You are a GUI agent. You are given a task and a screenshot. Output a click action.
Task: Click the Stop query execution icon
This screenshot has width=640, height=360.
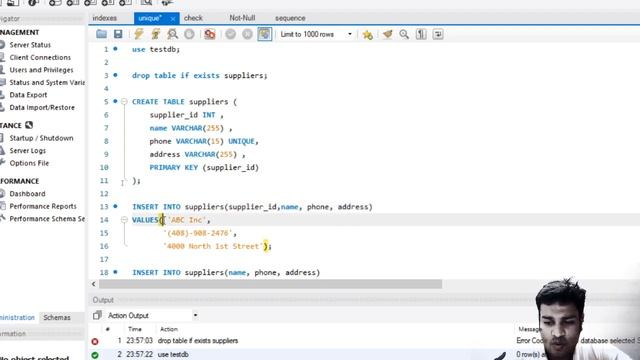(x=189, y=34)
